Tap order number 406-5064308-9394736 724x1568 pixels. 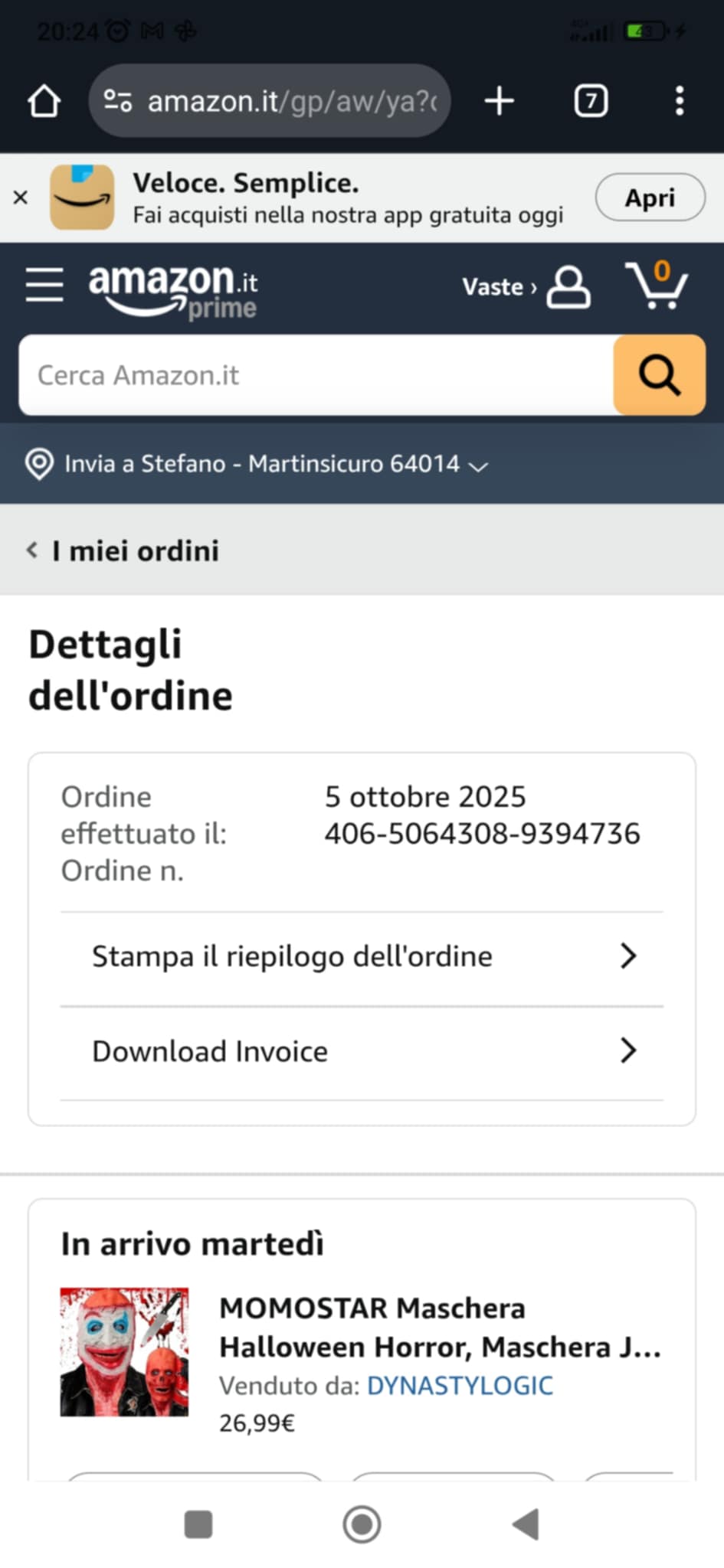tap(482, 834)
